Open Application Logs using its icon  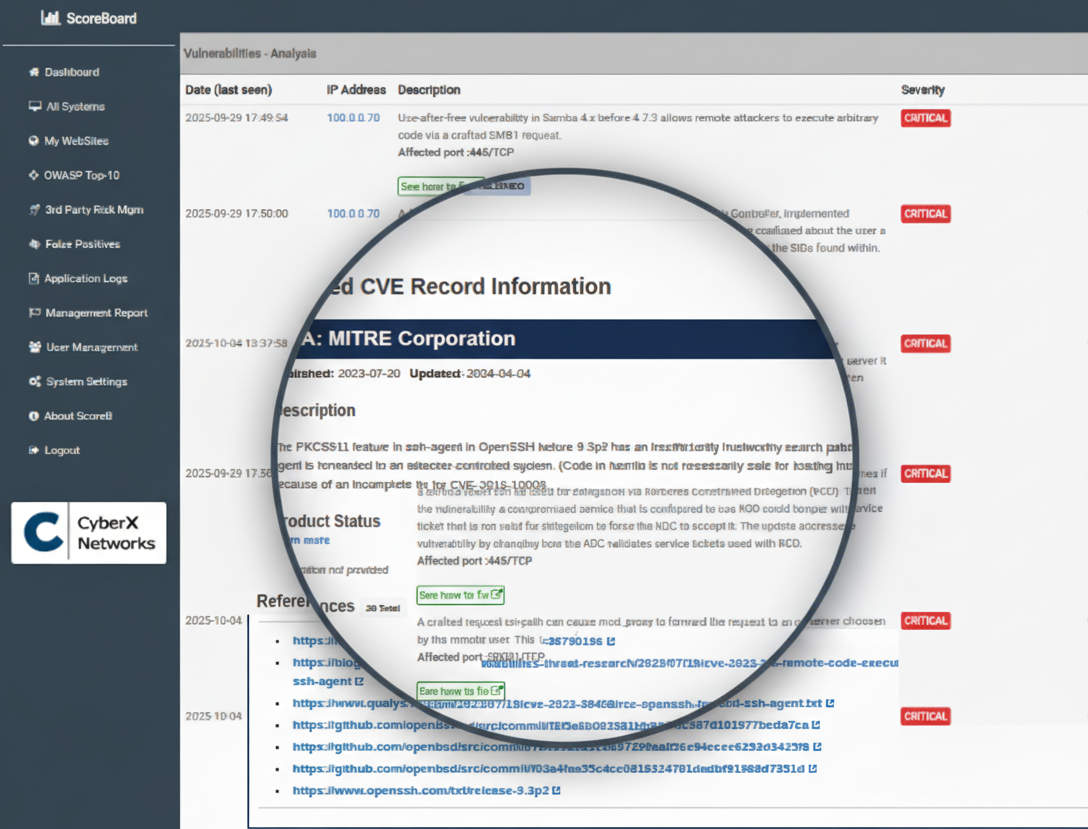[33, 278]
